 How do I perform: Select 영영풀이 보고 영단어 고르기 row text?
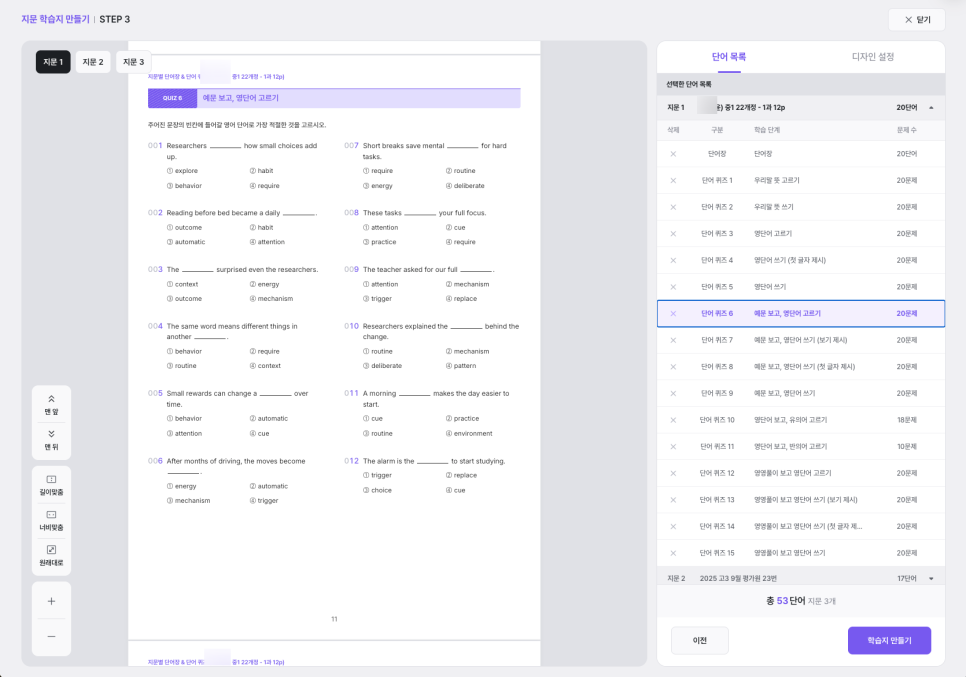tap(792, 473)
